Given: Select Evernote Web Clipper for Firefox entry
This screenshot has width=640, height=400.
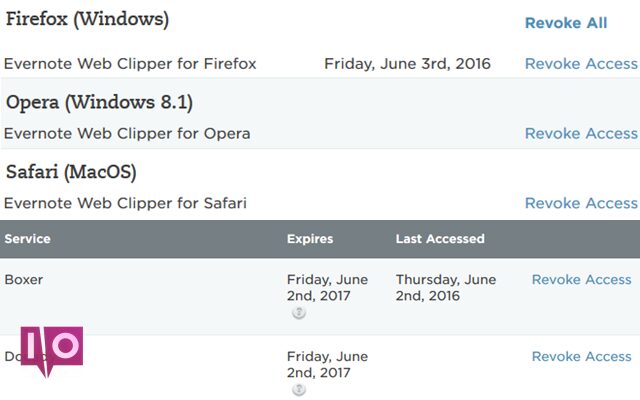Looking at the screenshot, I should [x=130, y=64].
